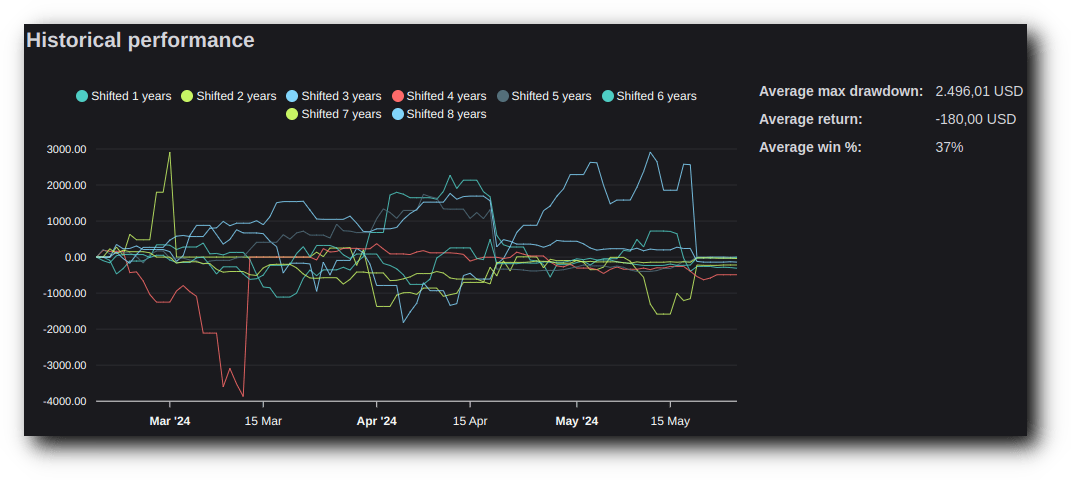1071x480 pixels.
Task: Toggle the Shifted 6 years legend label
Action: 656,96
